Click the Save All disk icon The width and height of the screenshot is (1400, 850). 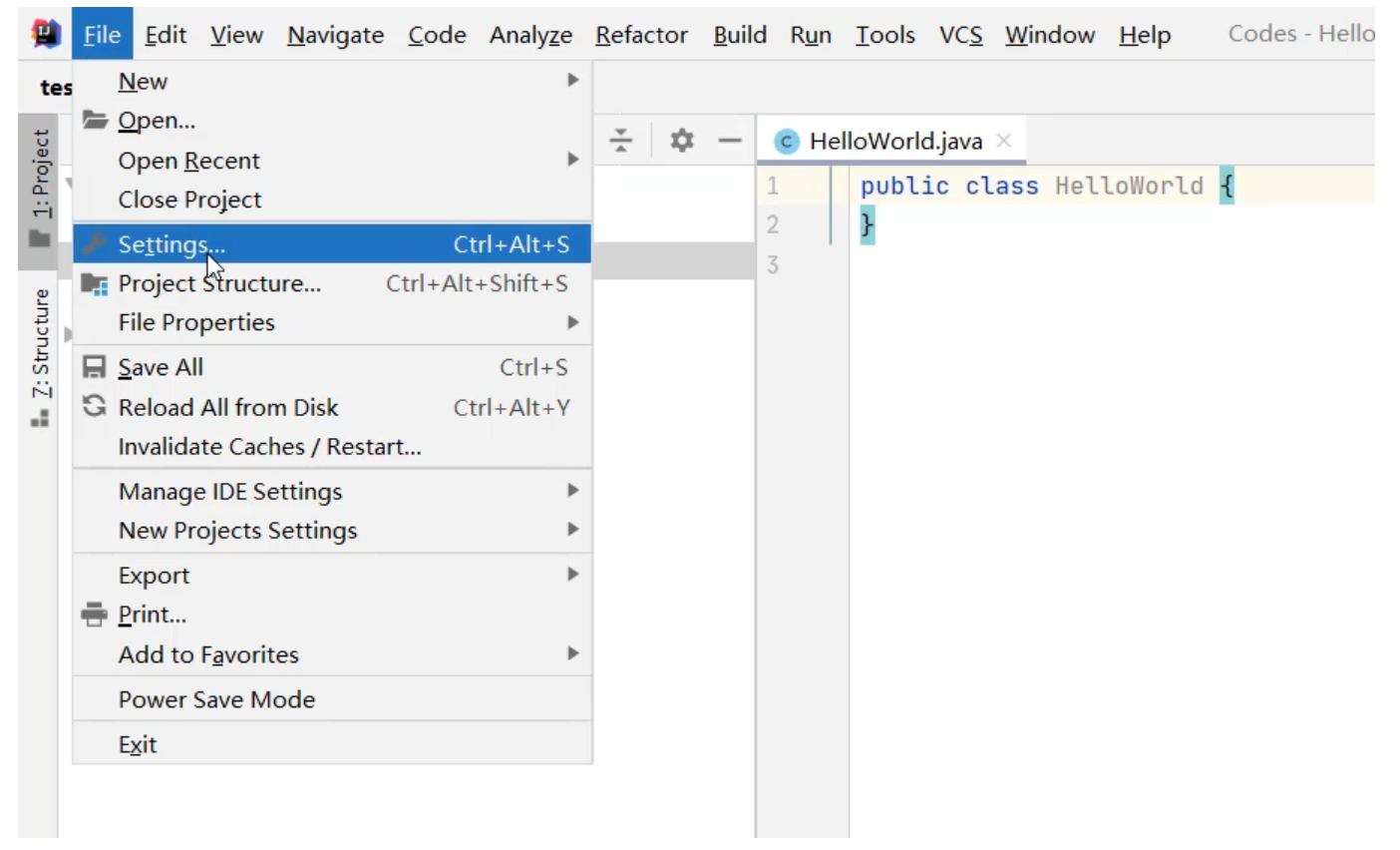pyautogui.click(x=95, y=367)
